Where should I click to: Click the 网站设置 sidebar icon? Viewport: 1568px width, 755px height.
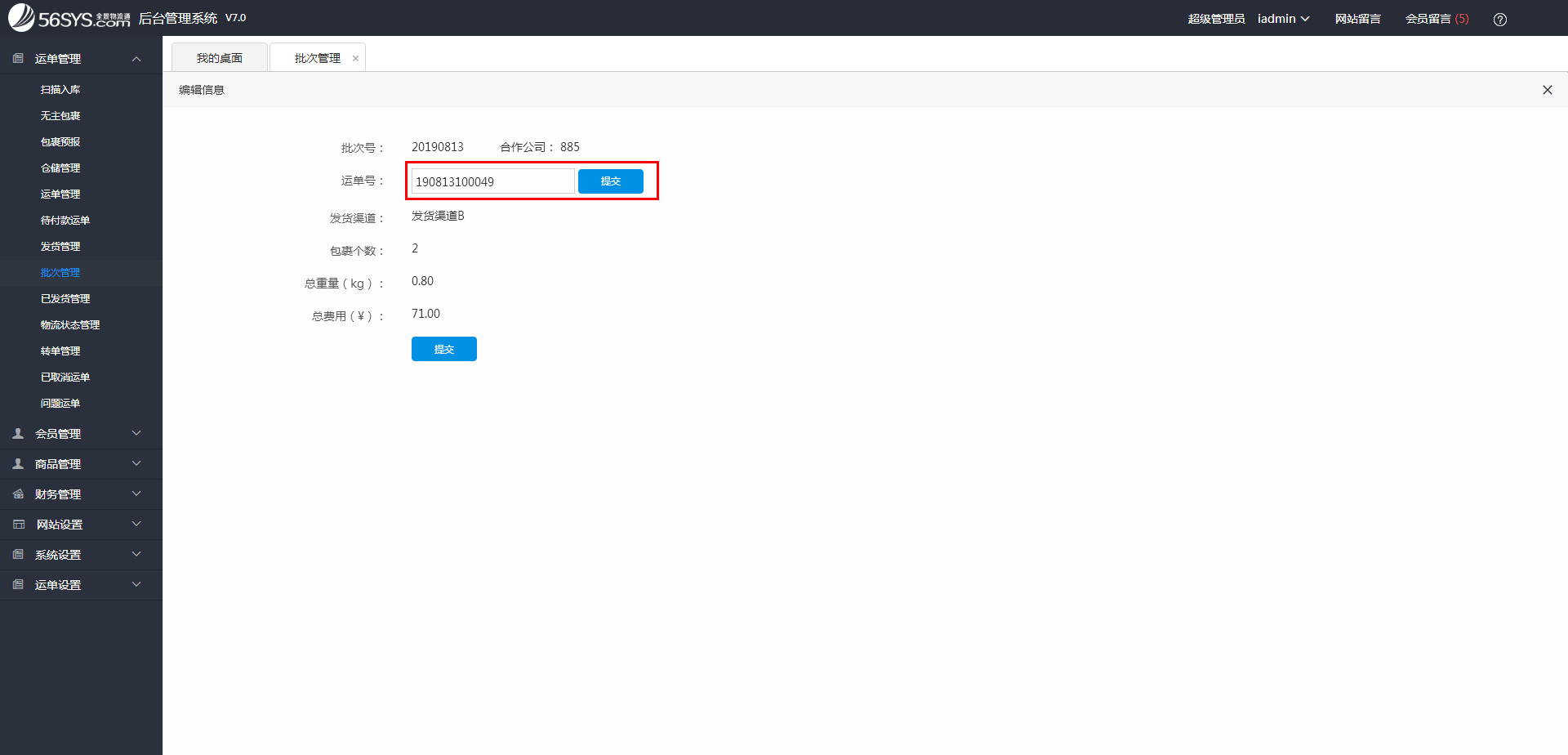pos(18,525)
